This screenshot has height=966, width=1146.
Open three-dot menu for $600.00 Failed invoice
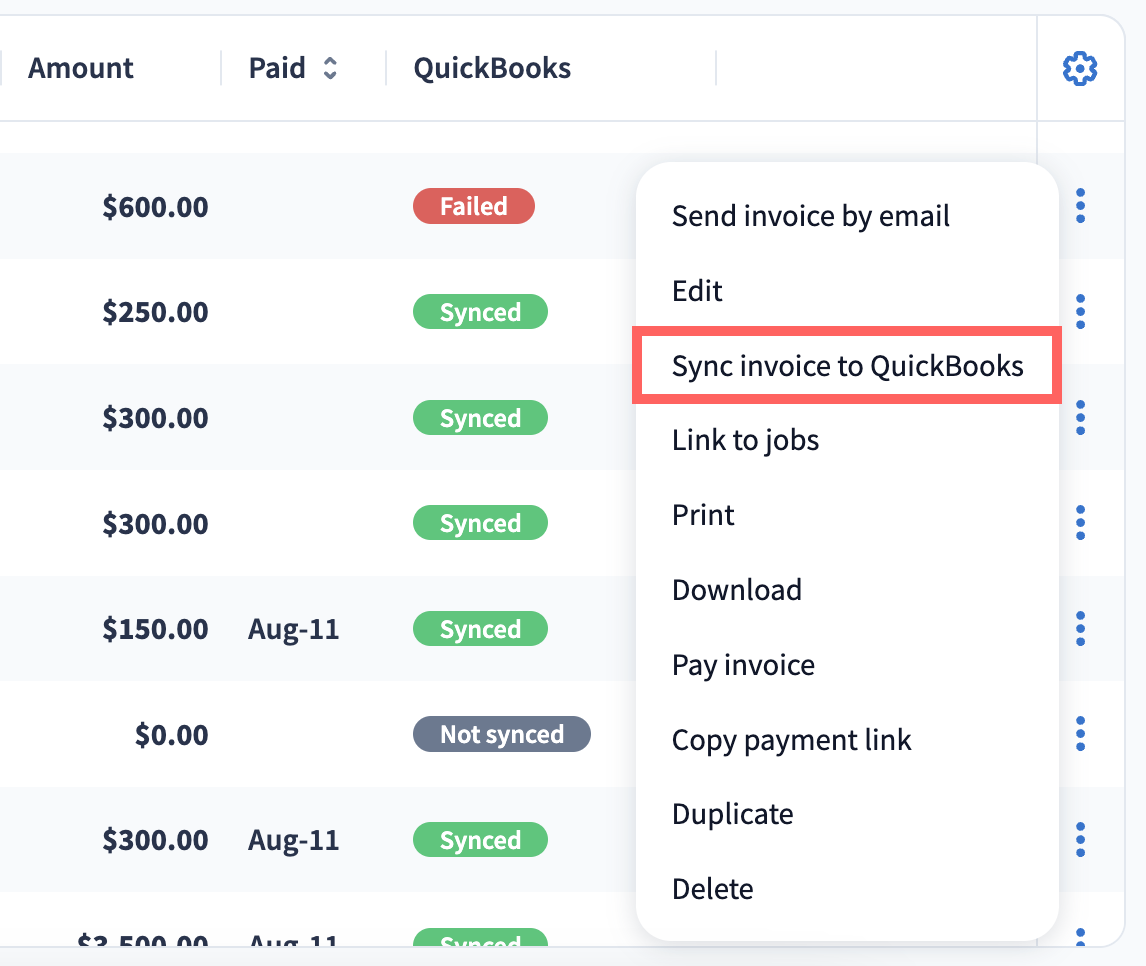pos(1080,206)
